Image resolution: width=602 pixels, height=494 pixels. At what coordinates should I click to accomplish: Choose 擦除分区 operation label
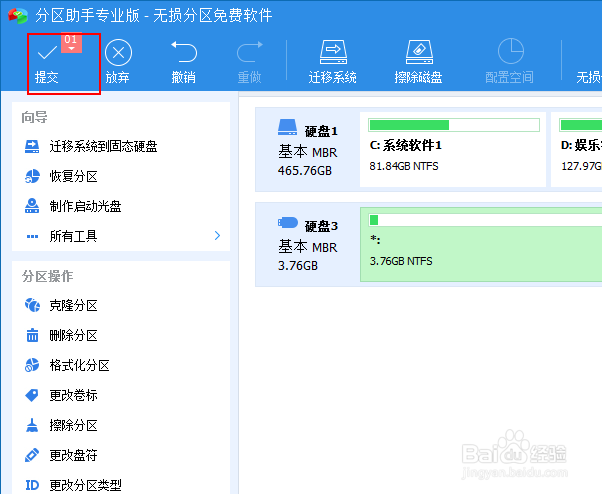click(x=73, y=425)
